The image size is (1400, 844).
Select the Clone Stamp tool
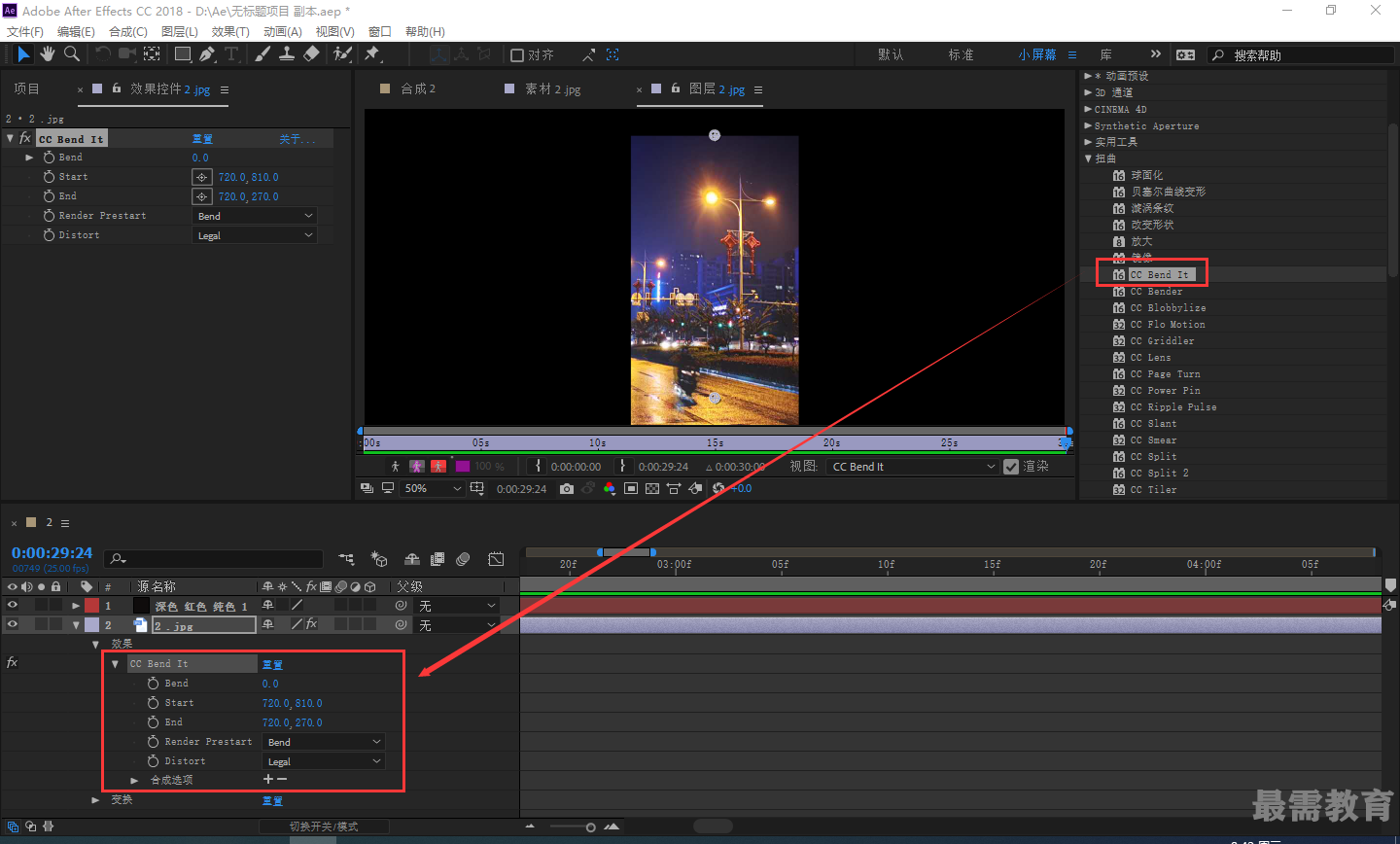287,54
